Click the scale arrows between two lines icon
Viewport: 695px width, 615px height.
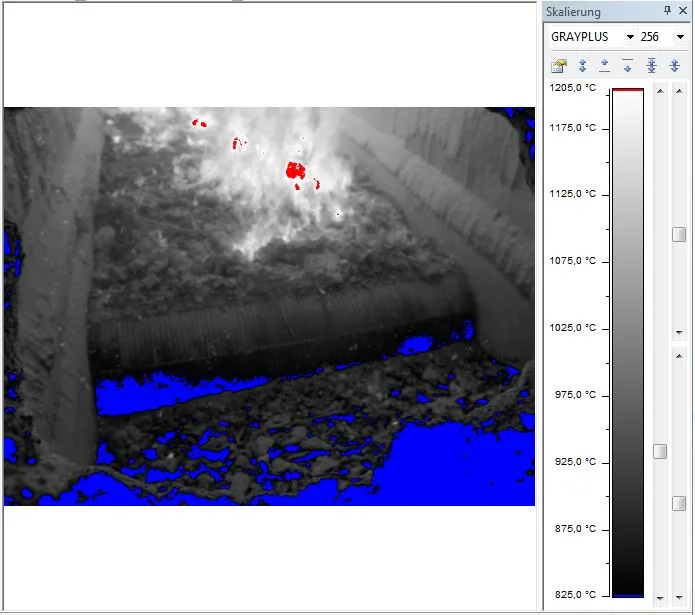pyautogui.click(x=651, y=66)
